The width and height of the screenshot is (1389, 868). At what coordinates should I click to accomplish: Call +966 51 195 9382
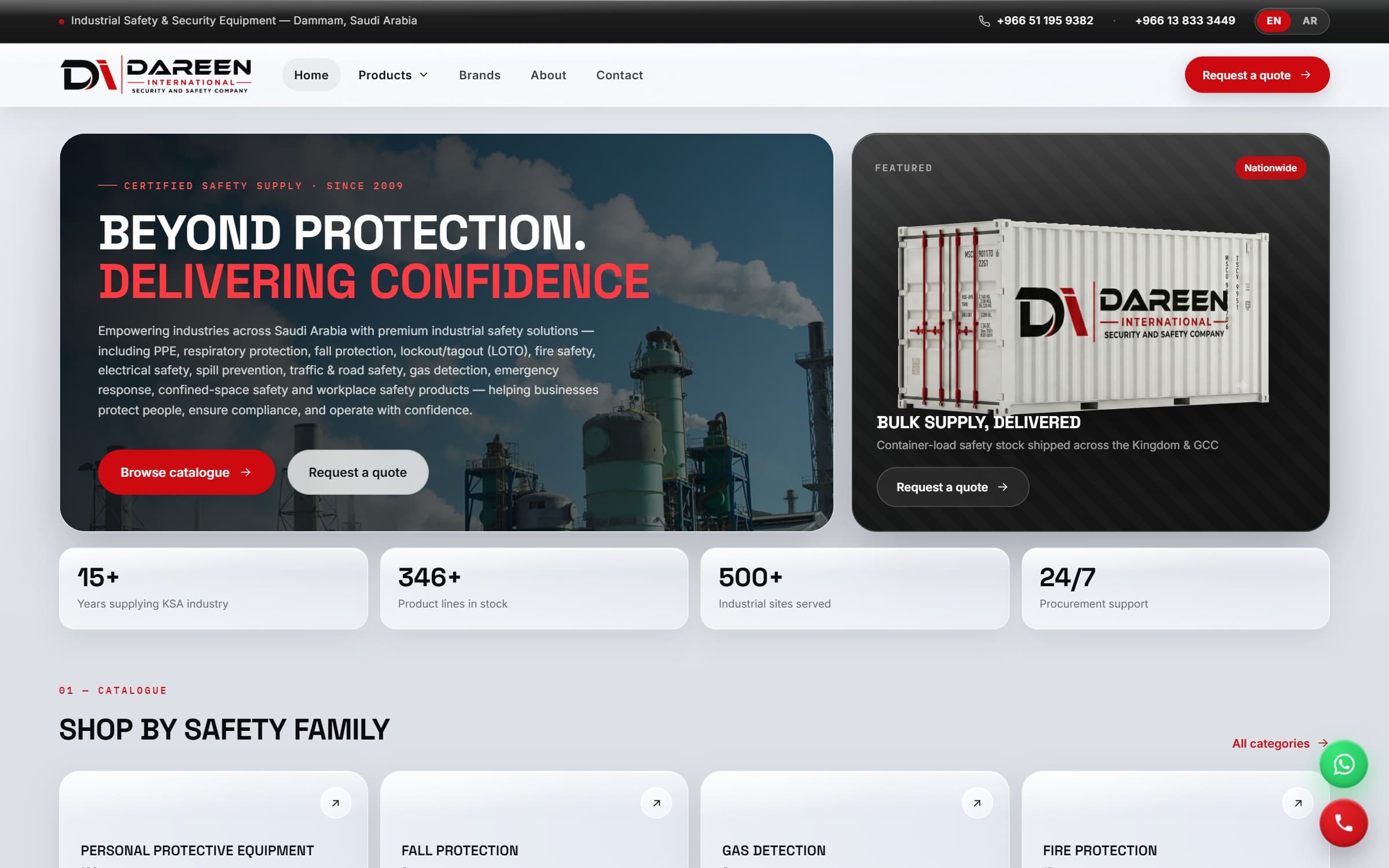(1045, 21)
